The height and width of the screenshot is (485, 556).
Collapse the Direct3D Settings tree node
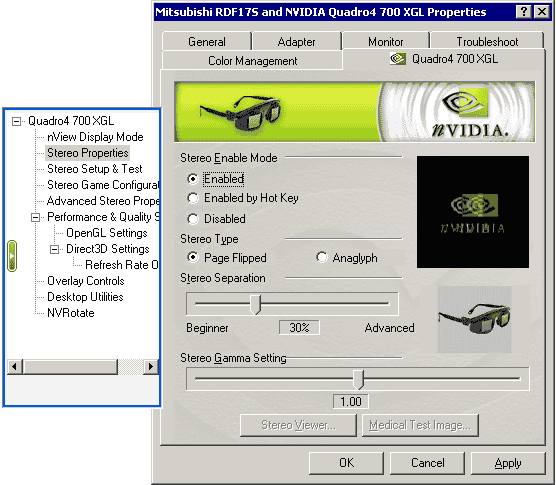[x=54, y=249]
